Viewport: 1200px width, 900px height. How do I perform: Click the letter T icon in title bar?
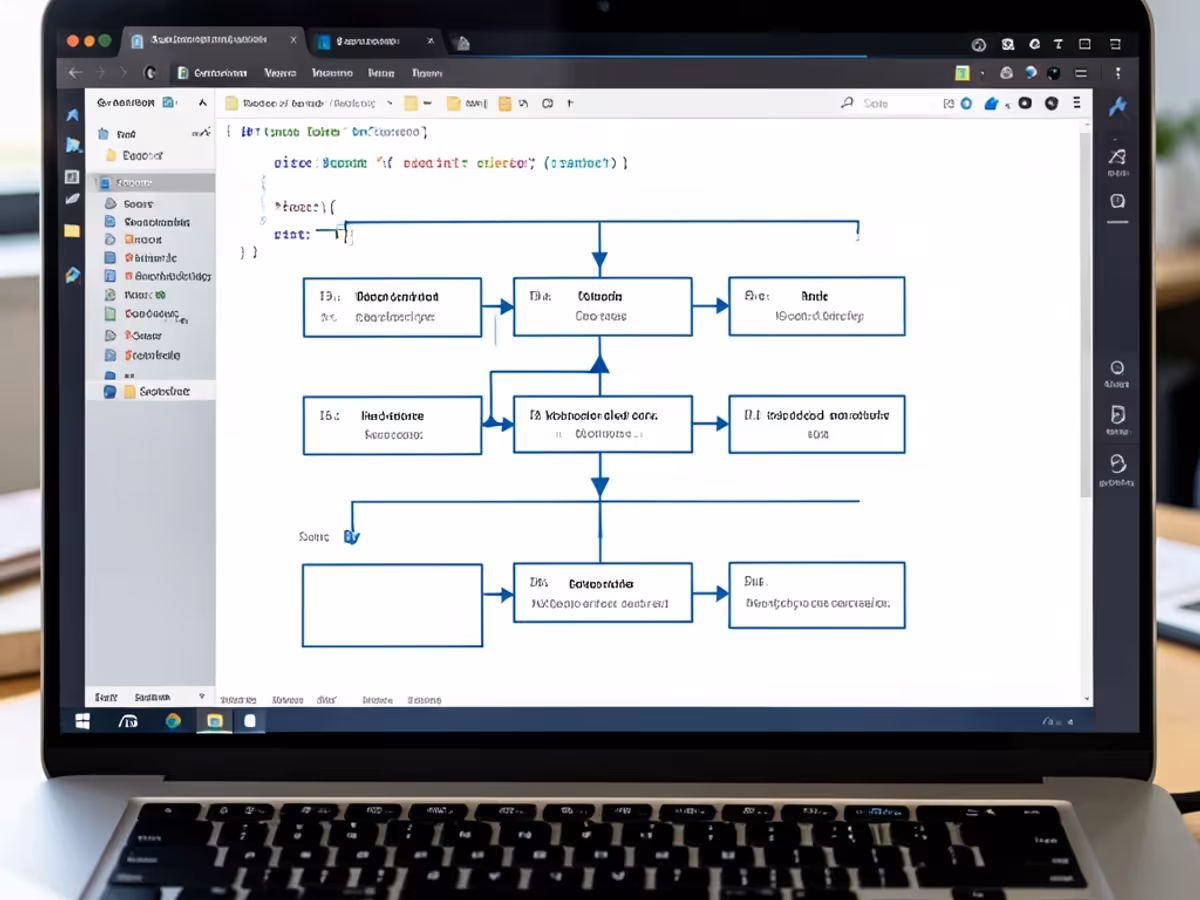pyautogui.click(x=1057, y=44)
